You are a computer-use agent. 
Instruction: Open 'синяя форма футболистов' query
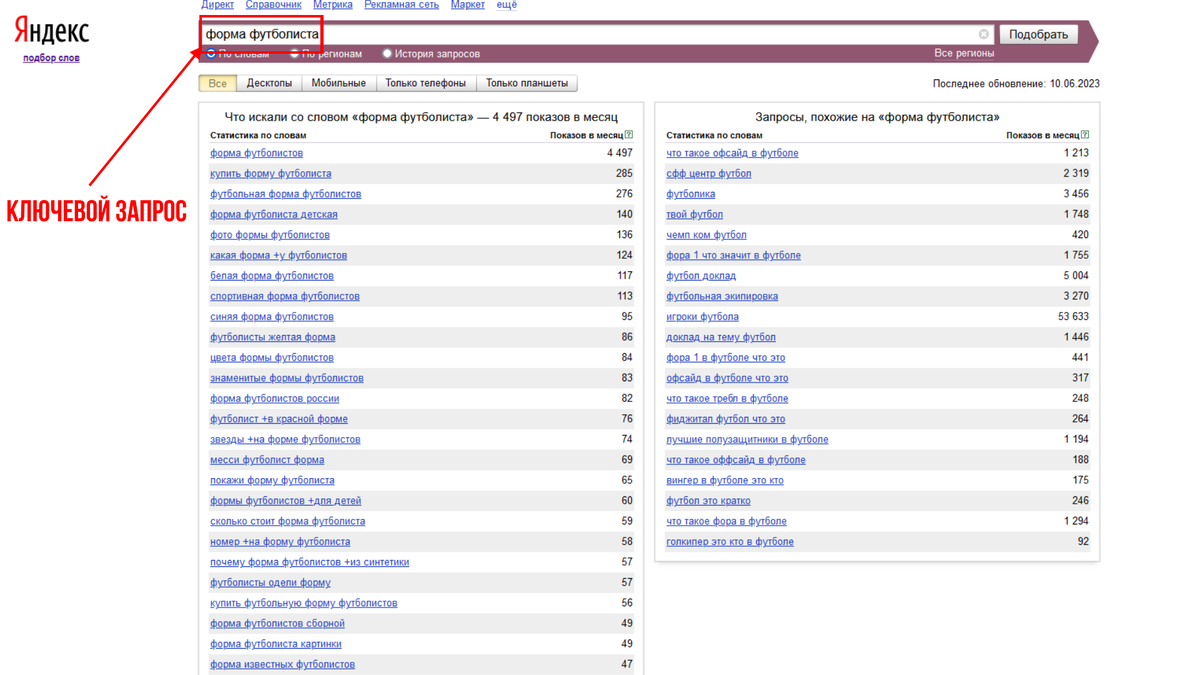[272, 317]
